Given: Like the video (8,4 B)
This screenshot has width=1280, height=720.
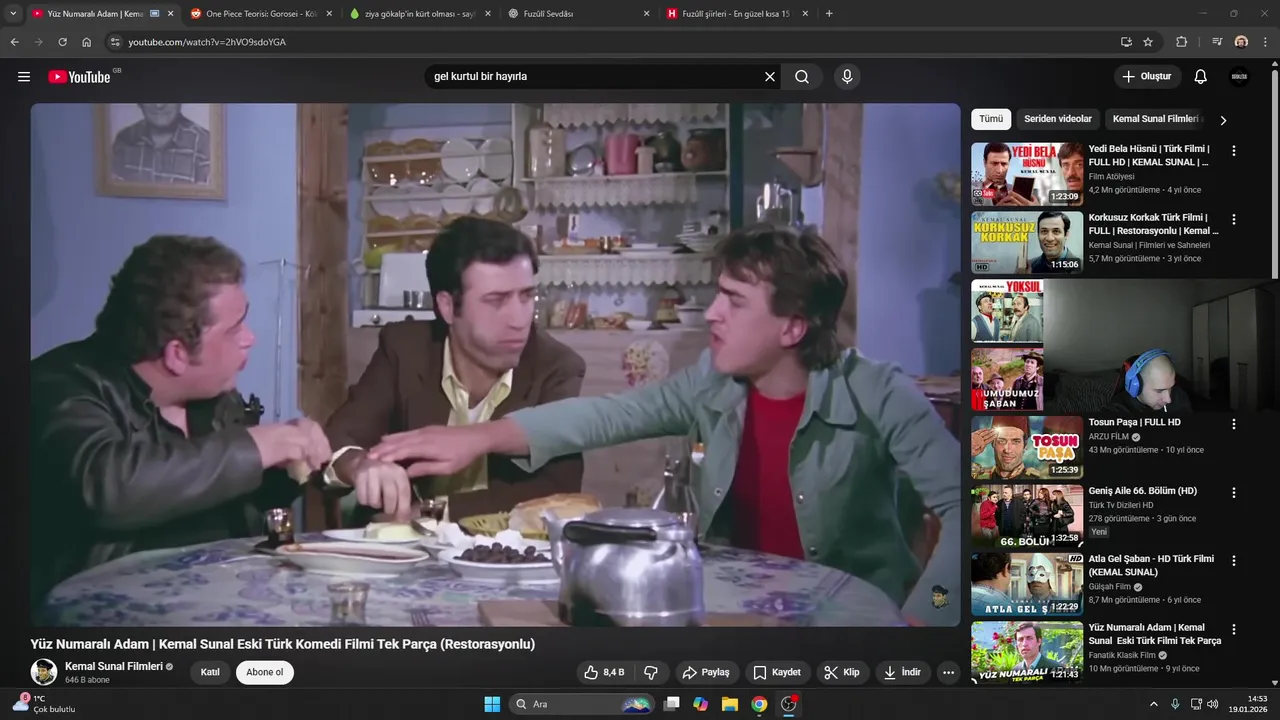Looking at the screenshot, I should [x=605, y=672].
